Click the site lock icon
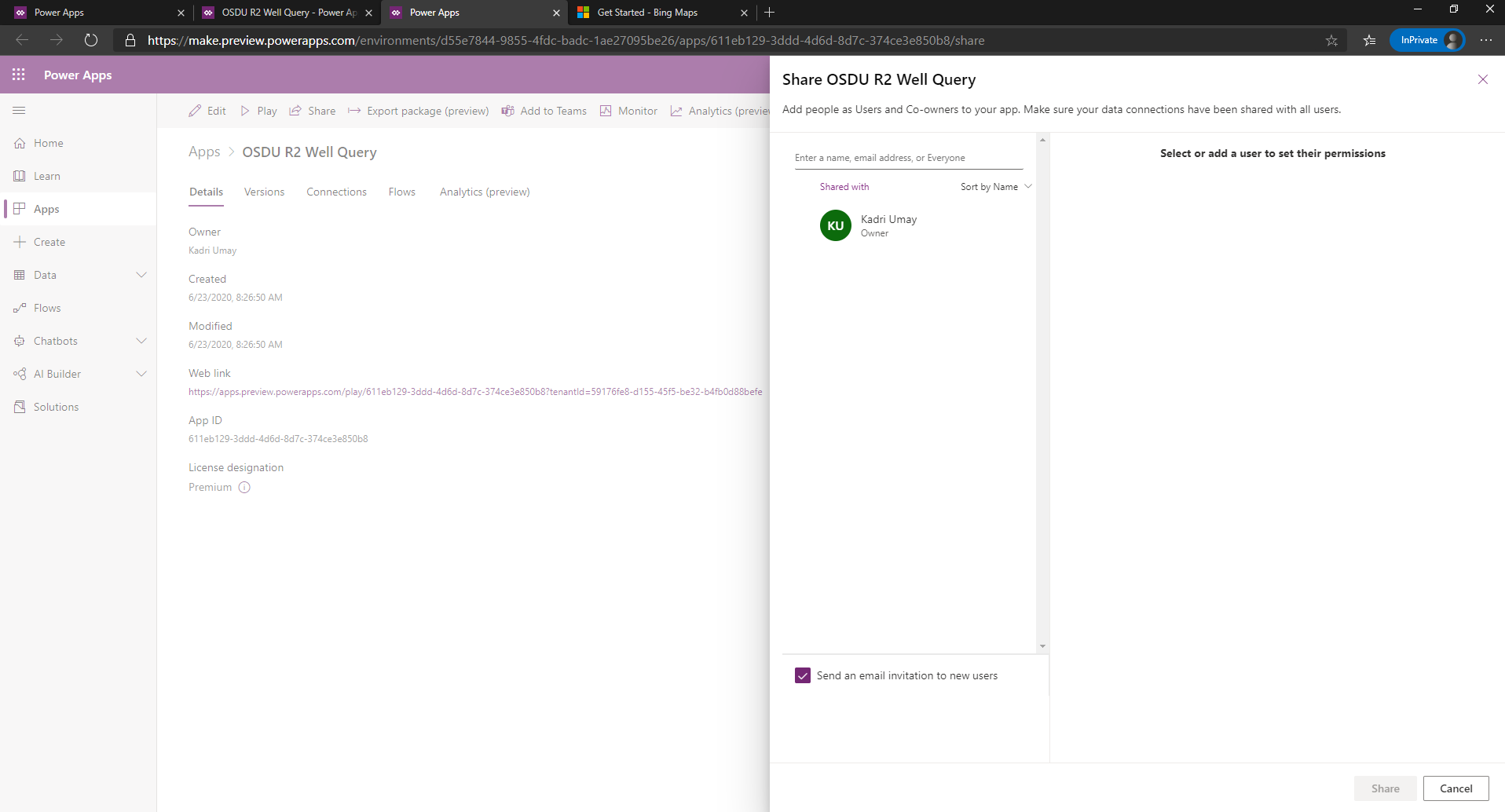This screenshot has height=812, width=1505. tap(130, 40)
